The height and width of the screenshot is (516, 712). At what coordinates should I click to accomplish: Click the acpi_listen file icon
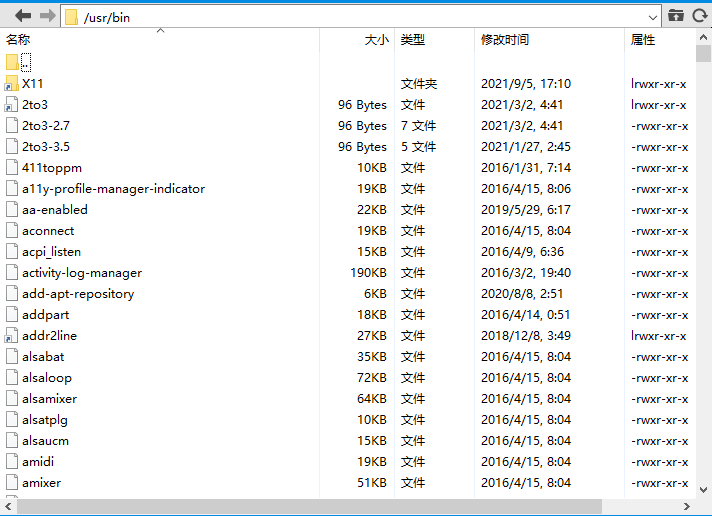pos(12,251)
